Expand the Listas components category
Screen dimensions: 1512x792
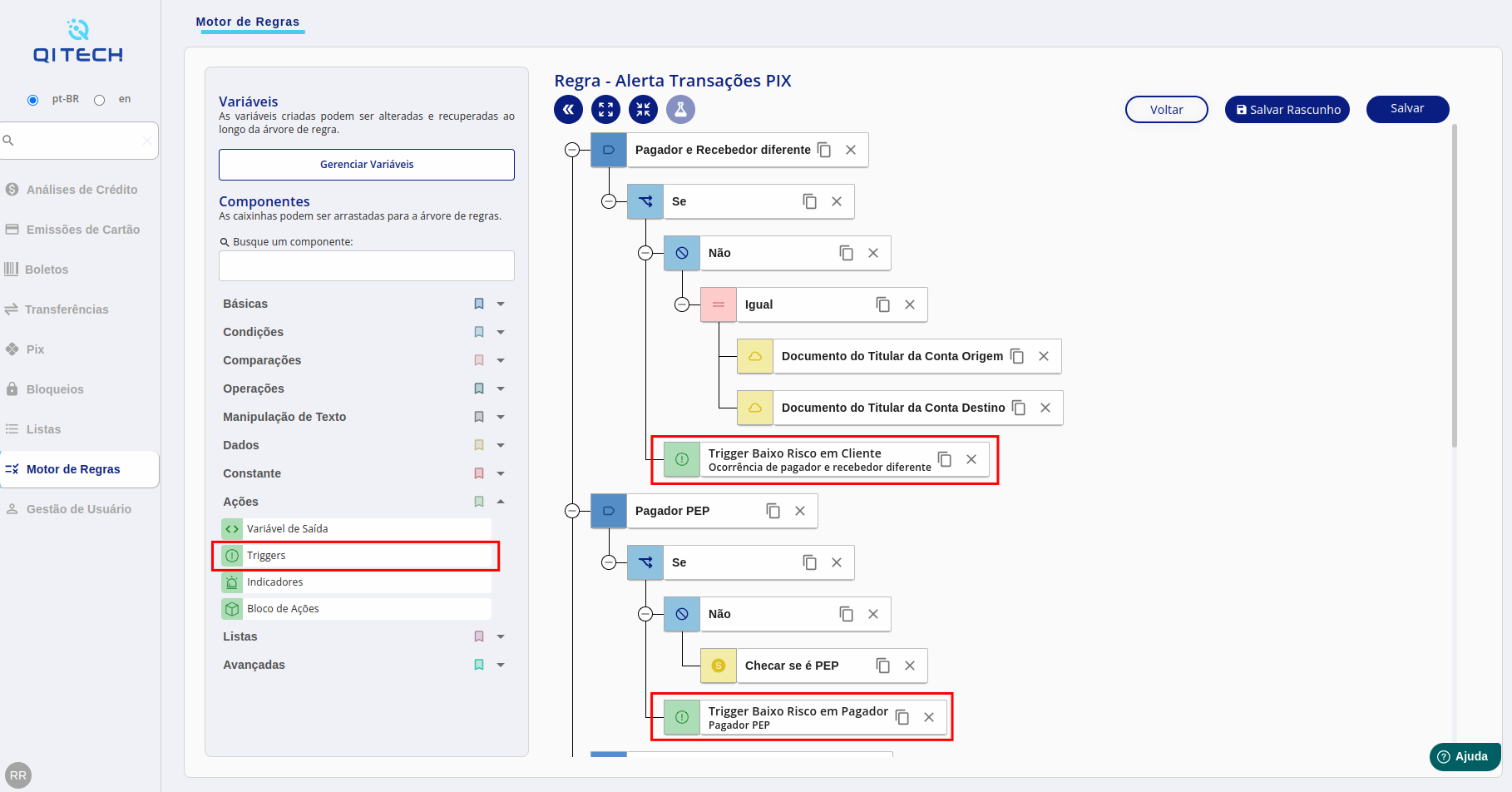501,636
